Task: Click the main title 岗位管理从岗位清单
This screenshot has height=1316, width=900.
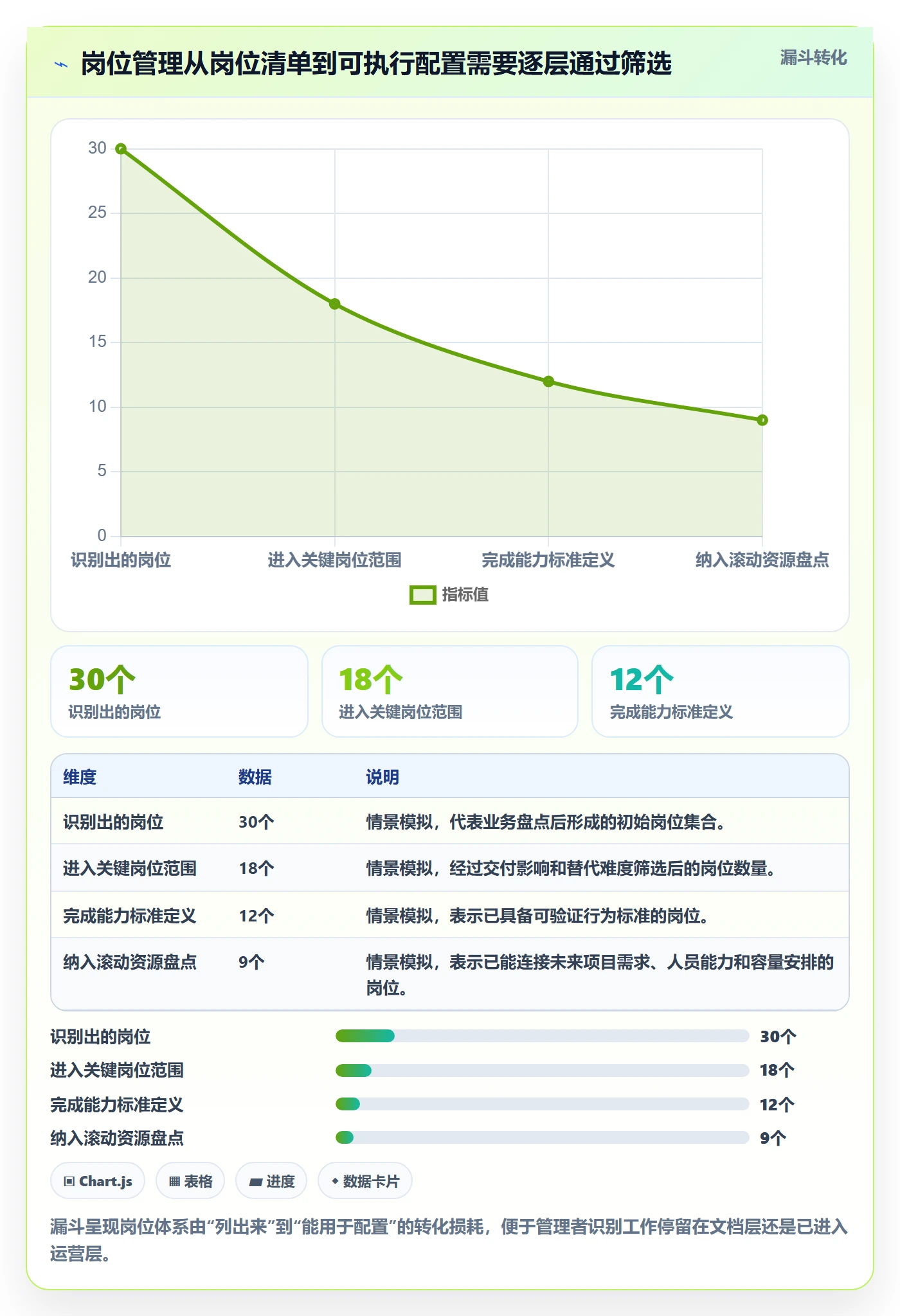Action: [376, 64]
